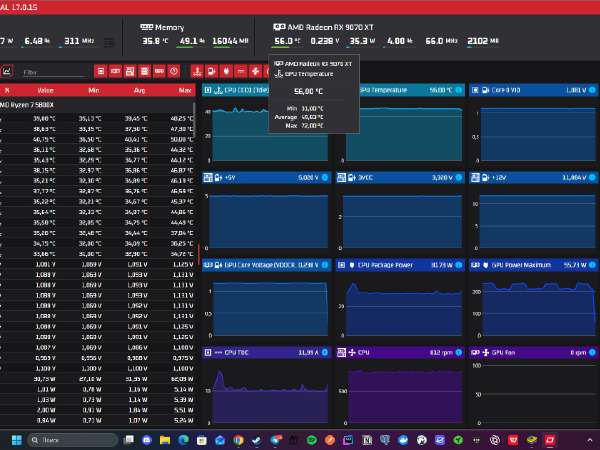This screenshot has width=600, height=450.
Task: Click the blue circle on CPU Package Power graph
Action: click(458, 265)
